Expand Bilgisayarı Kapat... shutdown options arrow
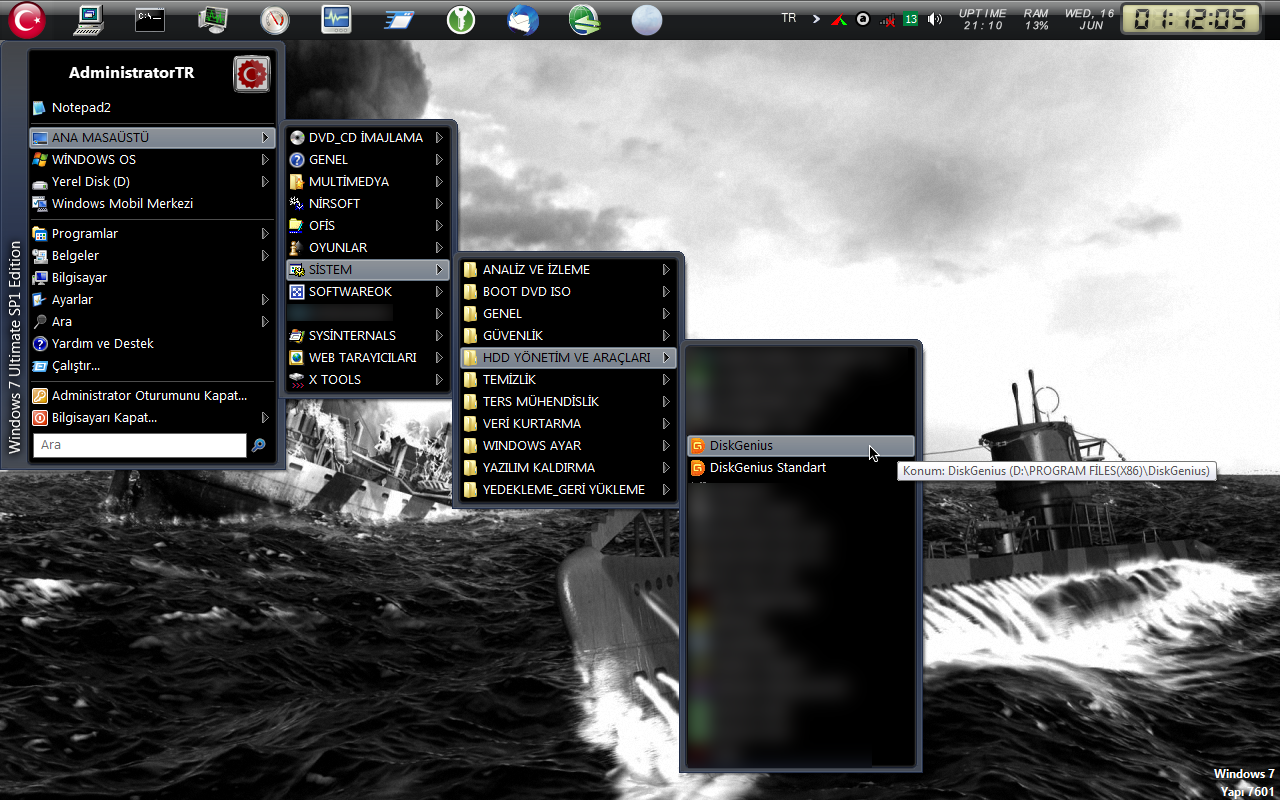 [265, 417]
